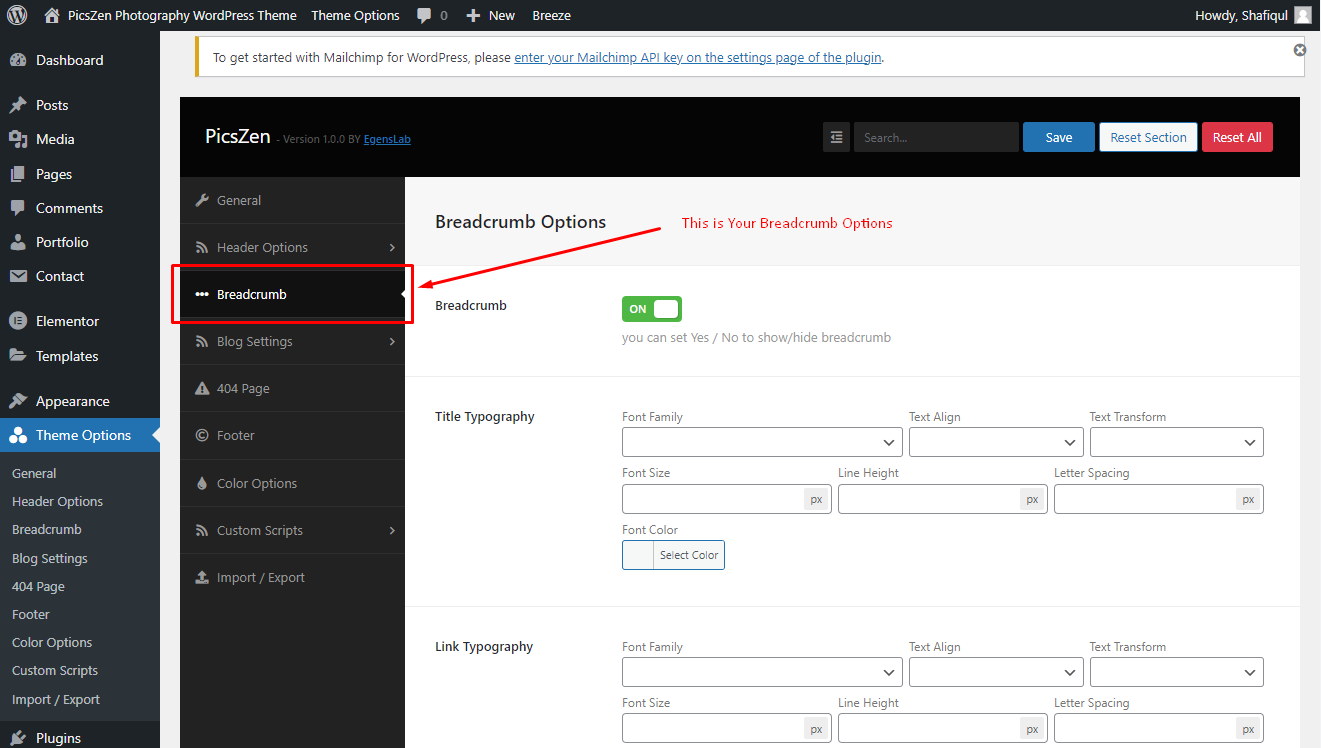Click the Search options field

click(x=936, y=137)
